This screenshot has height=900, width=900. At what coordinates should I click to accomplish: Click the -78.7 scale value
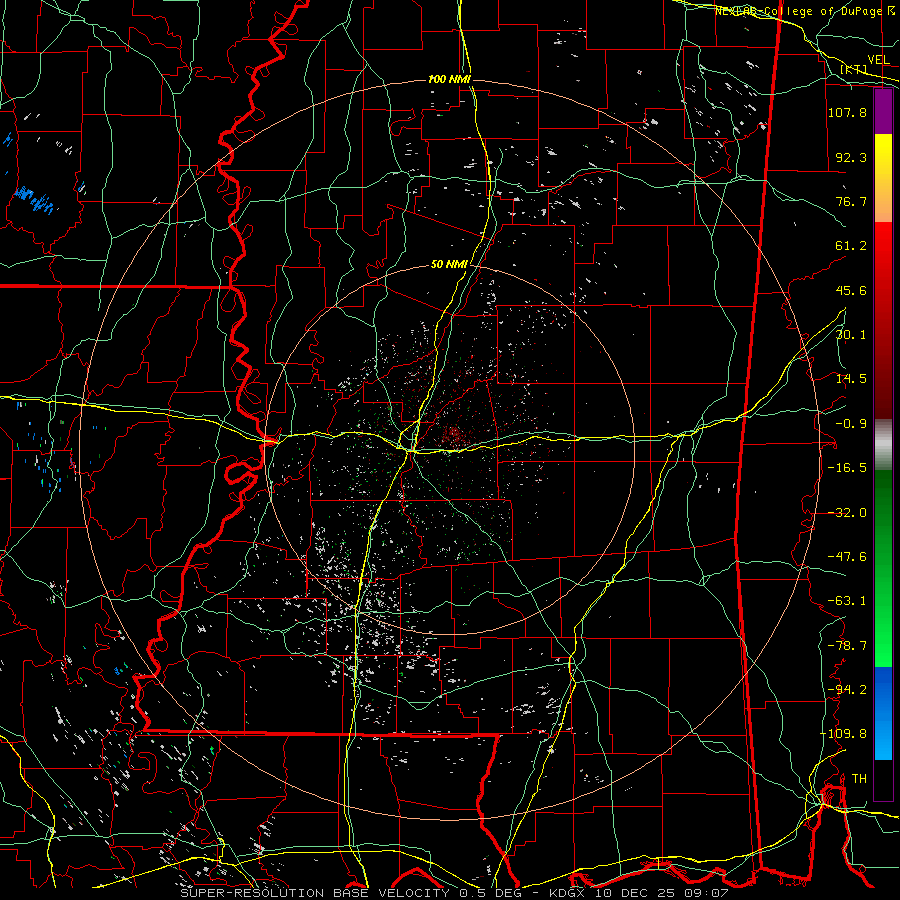(x=847, y=646)
